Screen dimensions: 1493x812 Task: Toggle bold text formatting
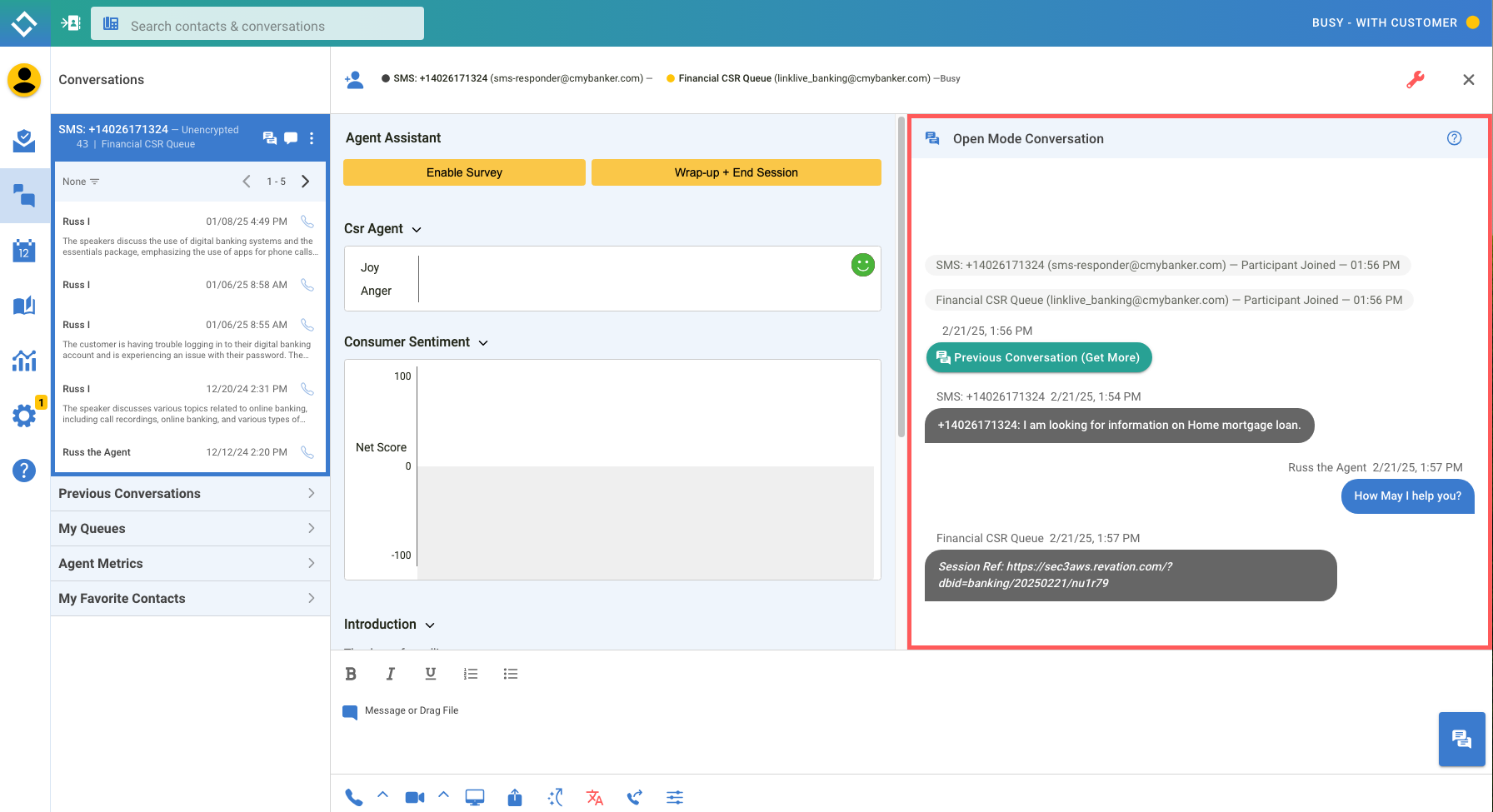coord(351,674)
